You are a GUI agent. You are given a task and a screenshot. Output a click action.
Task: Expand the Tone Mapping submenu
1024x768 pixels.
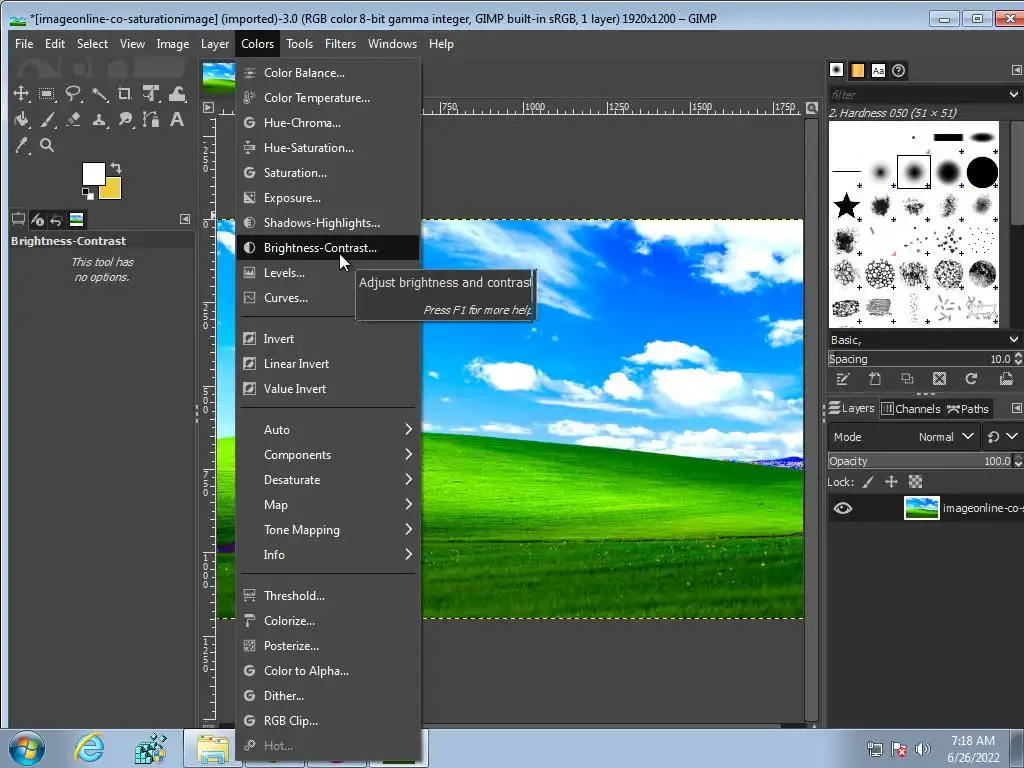(328, 530)
